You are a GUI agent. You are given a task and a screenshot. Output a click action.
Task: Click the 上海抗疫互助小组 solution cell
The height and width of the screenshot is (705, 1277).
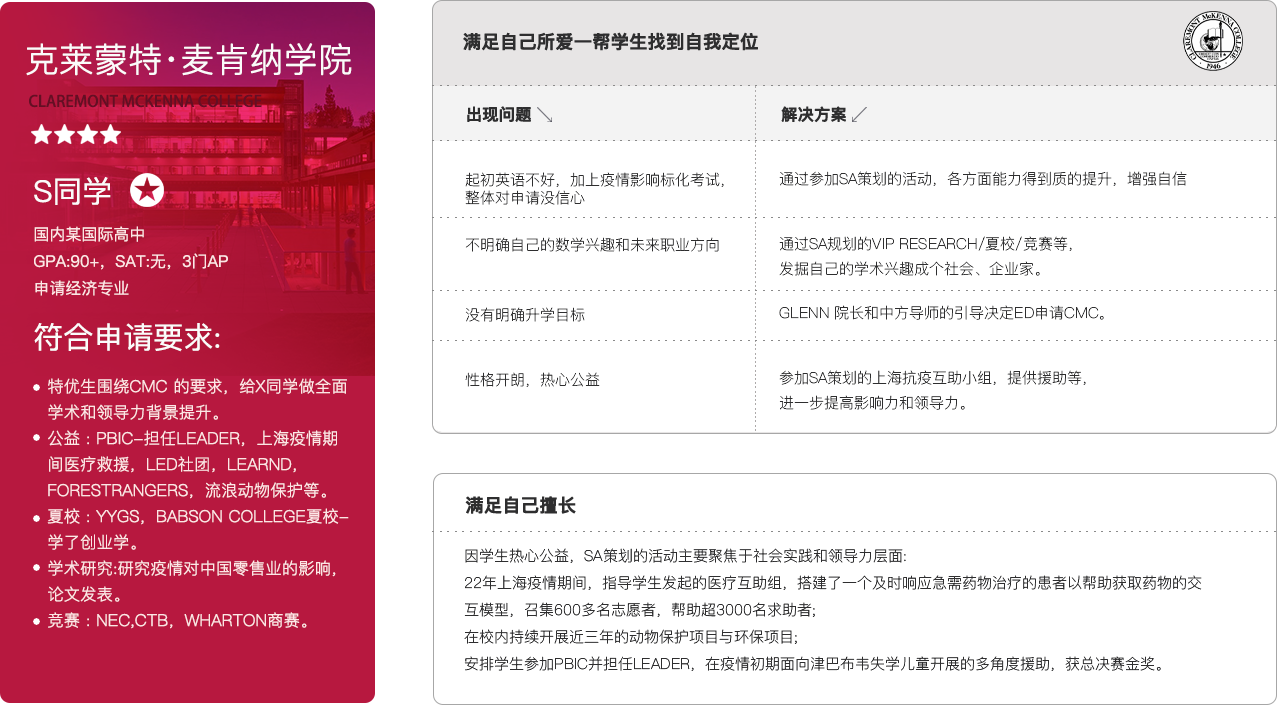click(933, 391)
